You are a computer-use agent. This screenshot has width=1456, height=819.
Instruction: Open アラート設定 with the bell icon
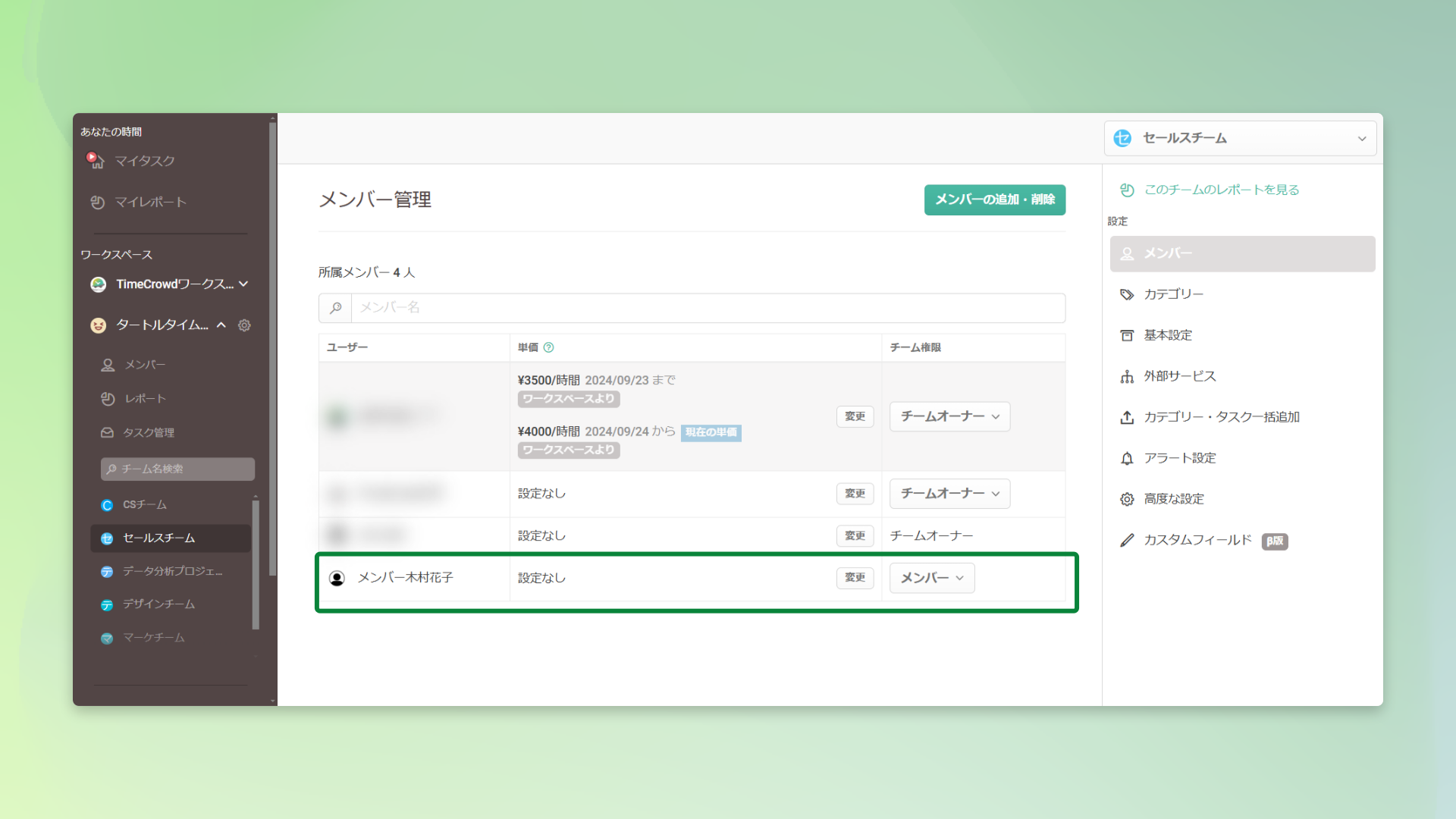click(x=1179, y=458)
